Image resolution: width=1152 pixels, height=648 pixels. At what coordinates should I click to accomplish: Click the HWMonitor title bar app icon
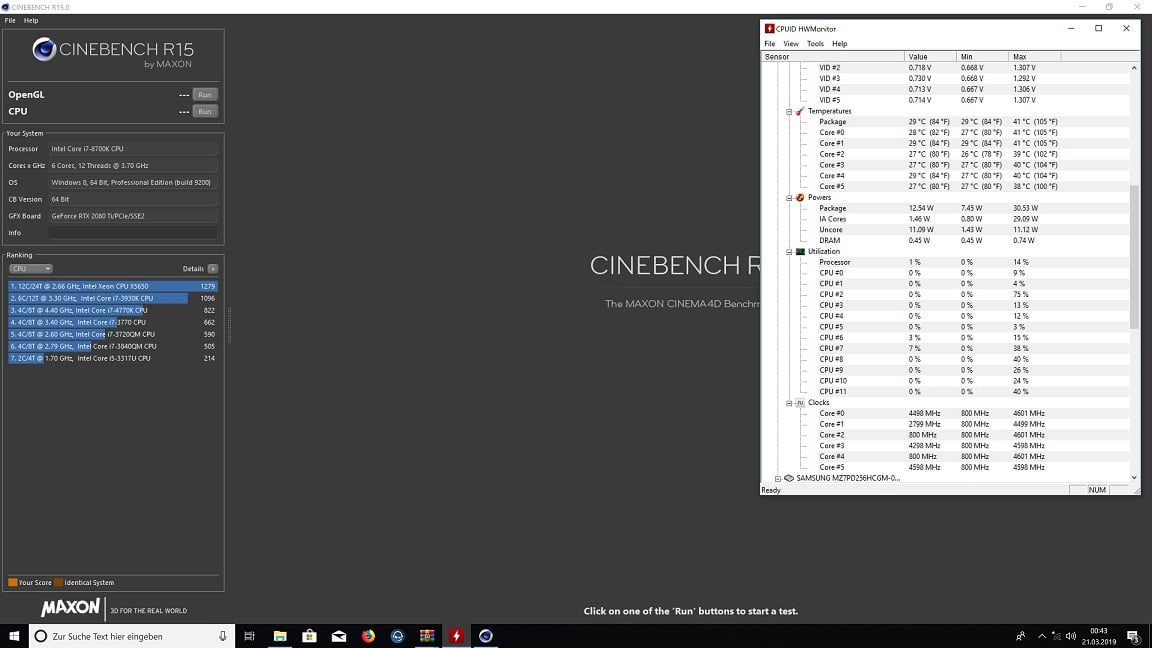point(769,29)
